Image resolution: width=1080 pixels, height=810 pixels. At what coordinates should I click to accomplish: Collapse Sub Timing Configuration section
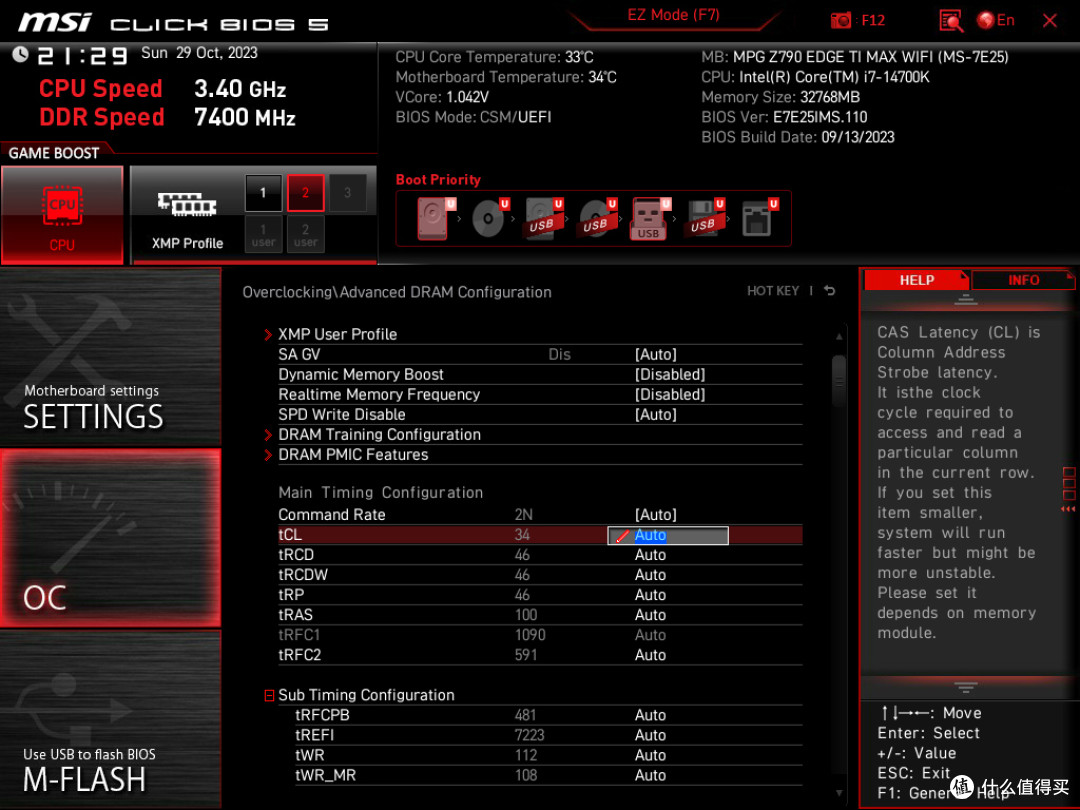(x=269, y=696)
